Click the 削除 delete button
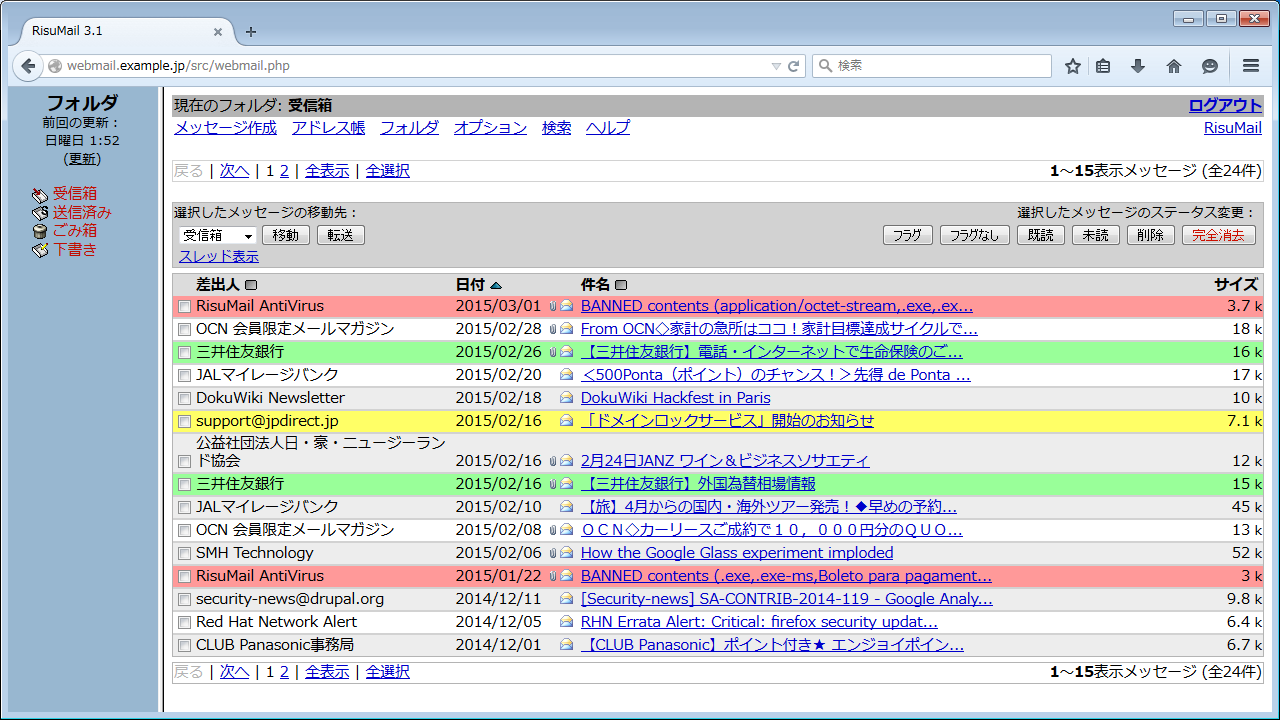Image resolution: width=1280 pixels, height=720 pixels. 1151,235
